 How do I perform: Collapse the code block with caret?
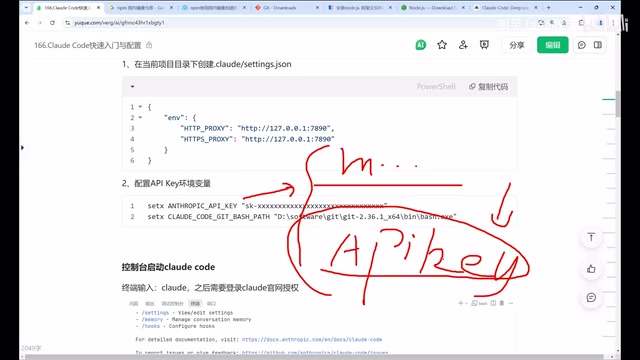point(132,87)
